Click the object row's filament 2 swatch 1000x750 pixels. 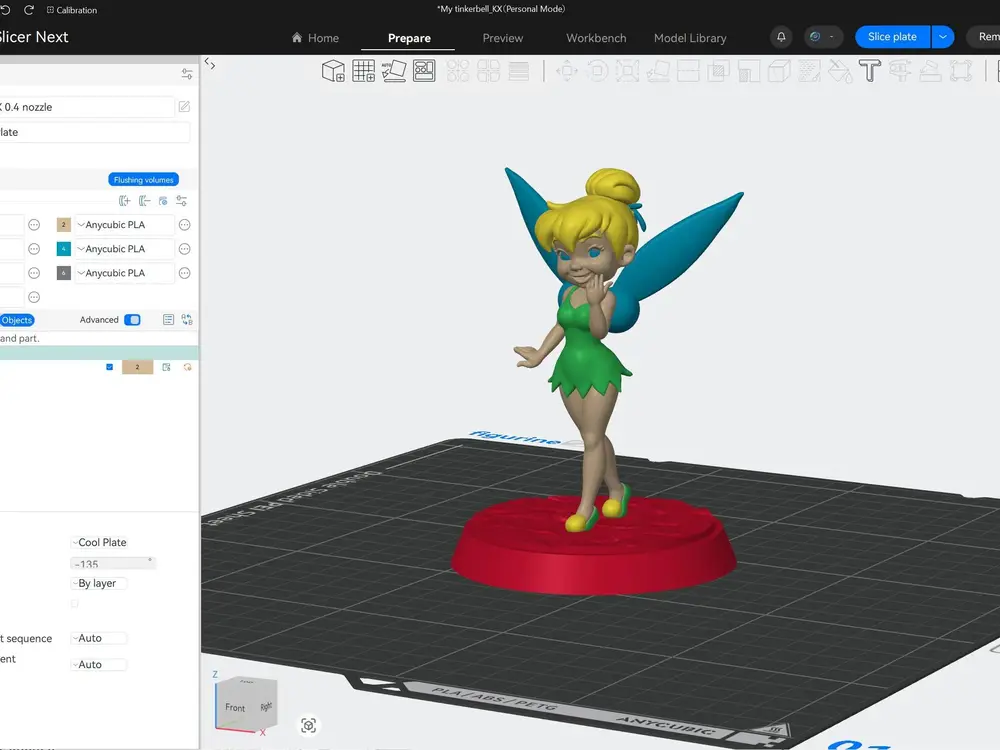coord(137,367)
